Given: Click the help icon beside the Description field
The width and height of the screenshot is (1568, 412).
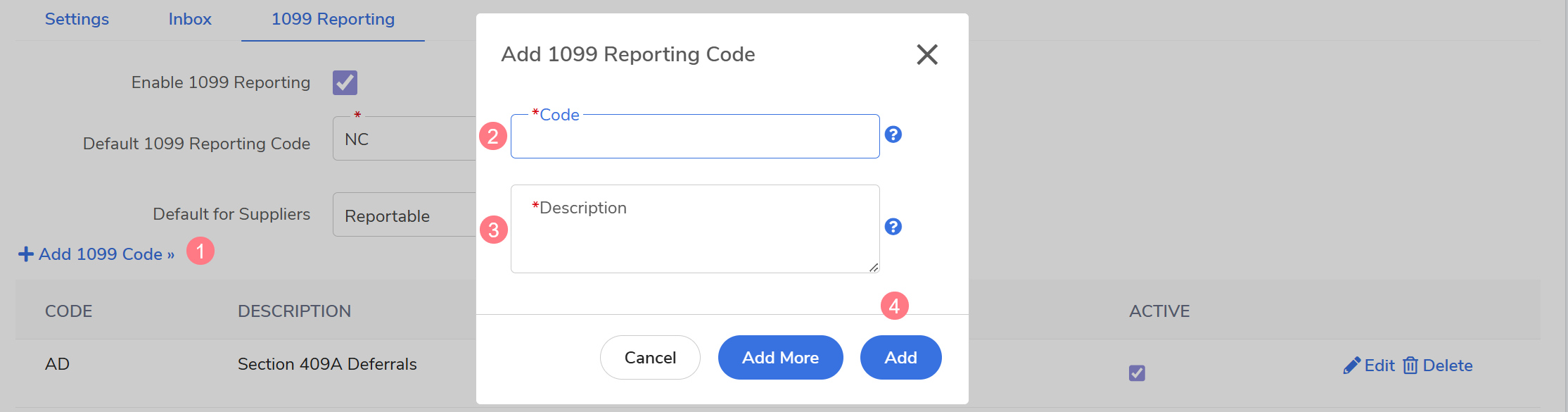Looking at the screenshot, I should tap(893, 227).
